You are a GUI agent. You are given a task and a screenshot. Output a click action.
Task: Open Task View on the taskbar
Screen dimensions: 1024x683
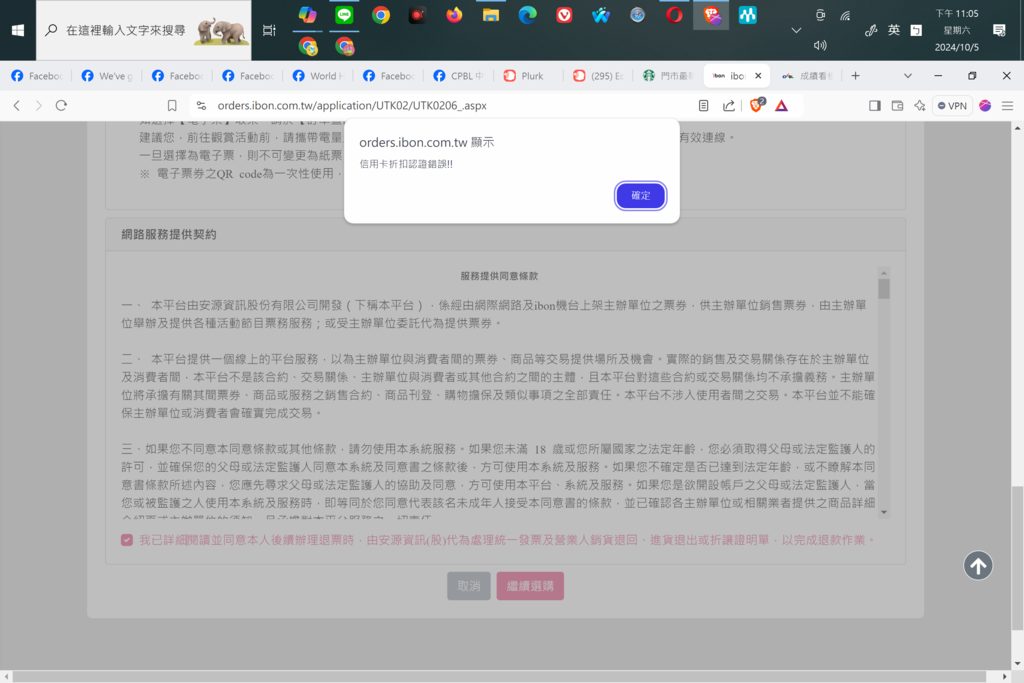269,30
